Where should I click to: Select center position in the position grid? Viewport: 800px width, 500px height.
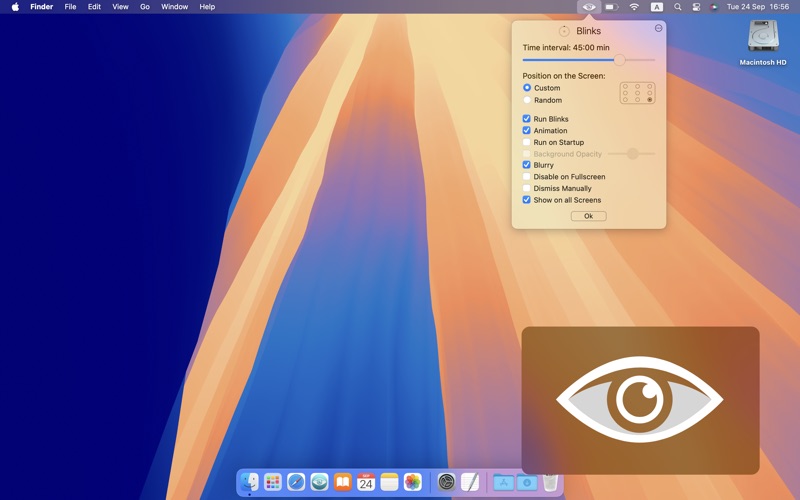[x=637, y=93]
